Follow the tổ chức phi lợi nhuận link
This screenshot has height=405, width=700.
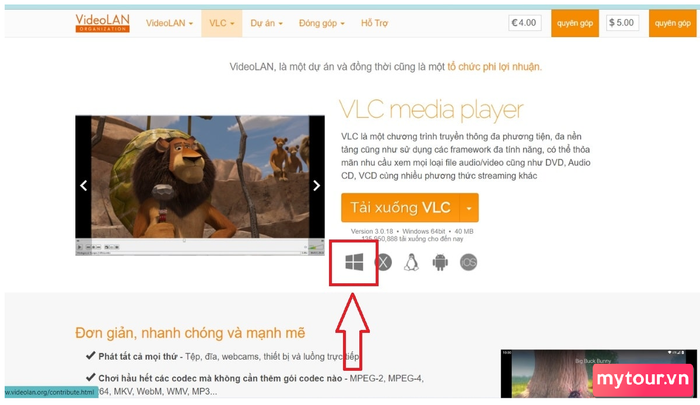[x=494, y=67]
